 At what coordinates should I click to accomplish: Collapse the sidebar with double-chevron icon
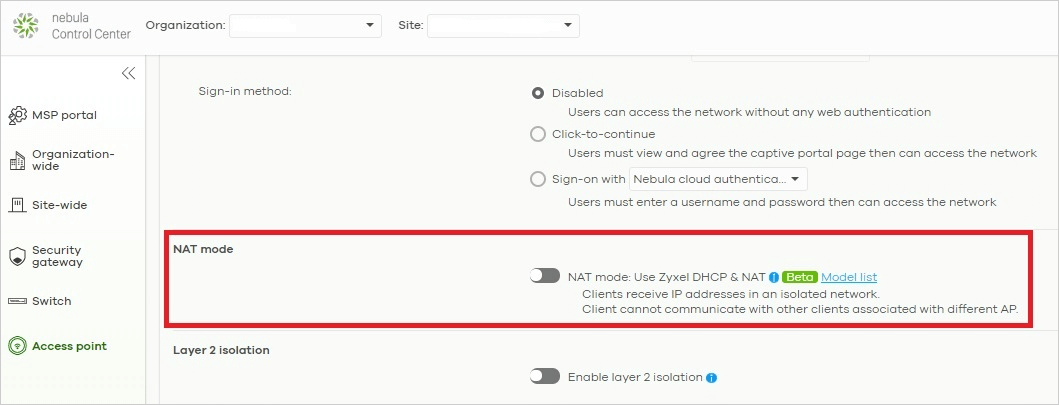(x=128, y=73)
